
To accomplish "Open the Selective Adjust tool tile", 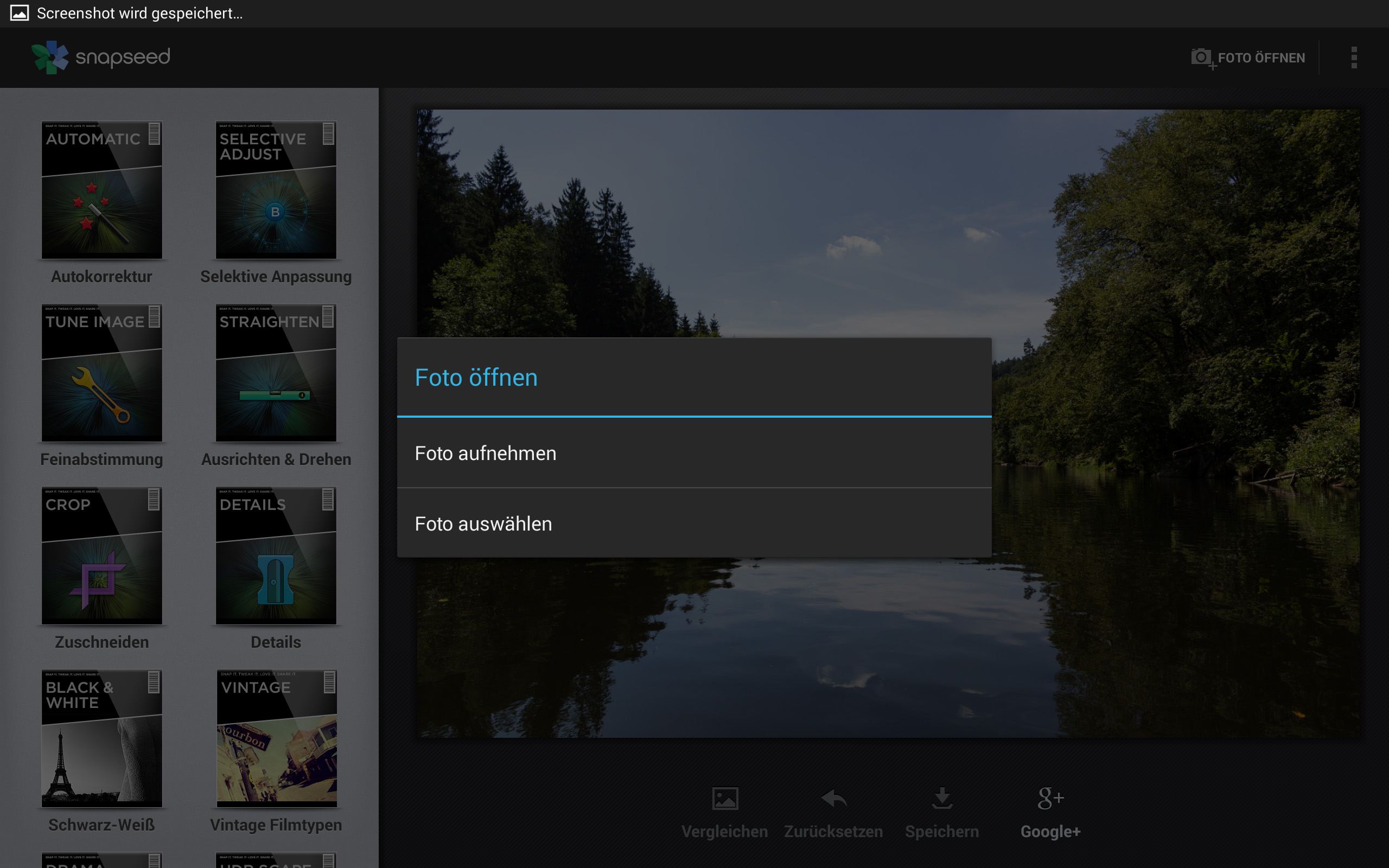I will tap(276, 189).
